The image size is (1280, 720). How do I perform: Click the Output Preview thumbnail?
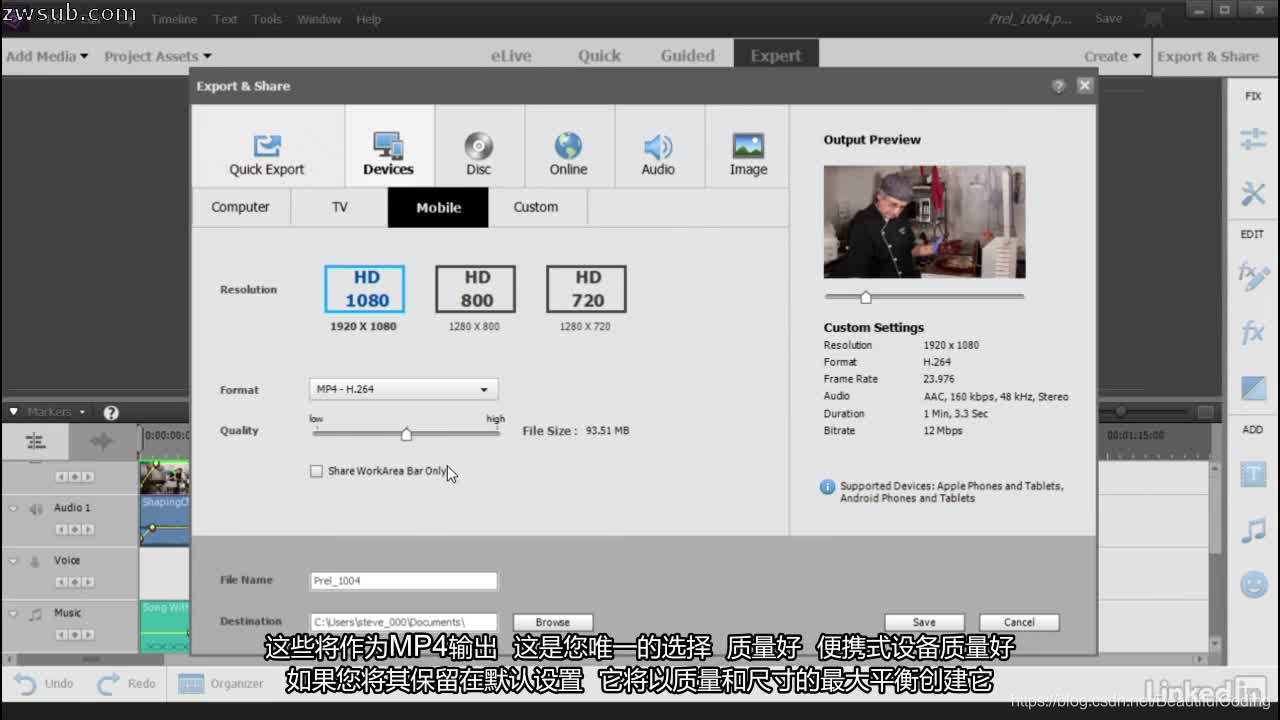(x=924, y=222)
